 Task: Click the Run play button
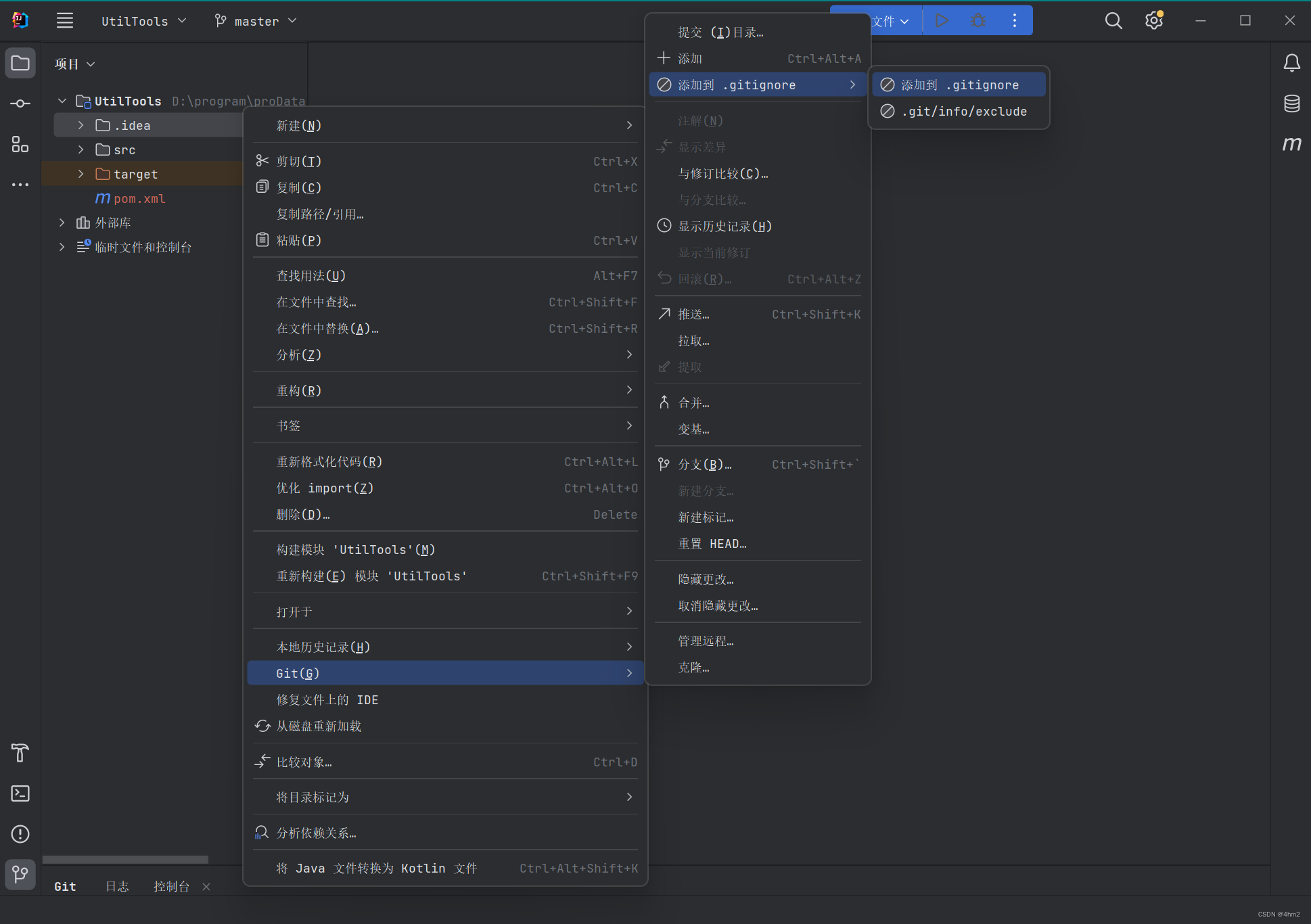pos(942,21)
